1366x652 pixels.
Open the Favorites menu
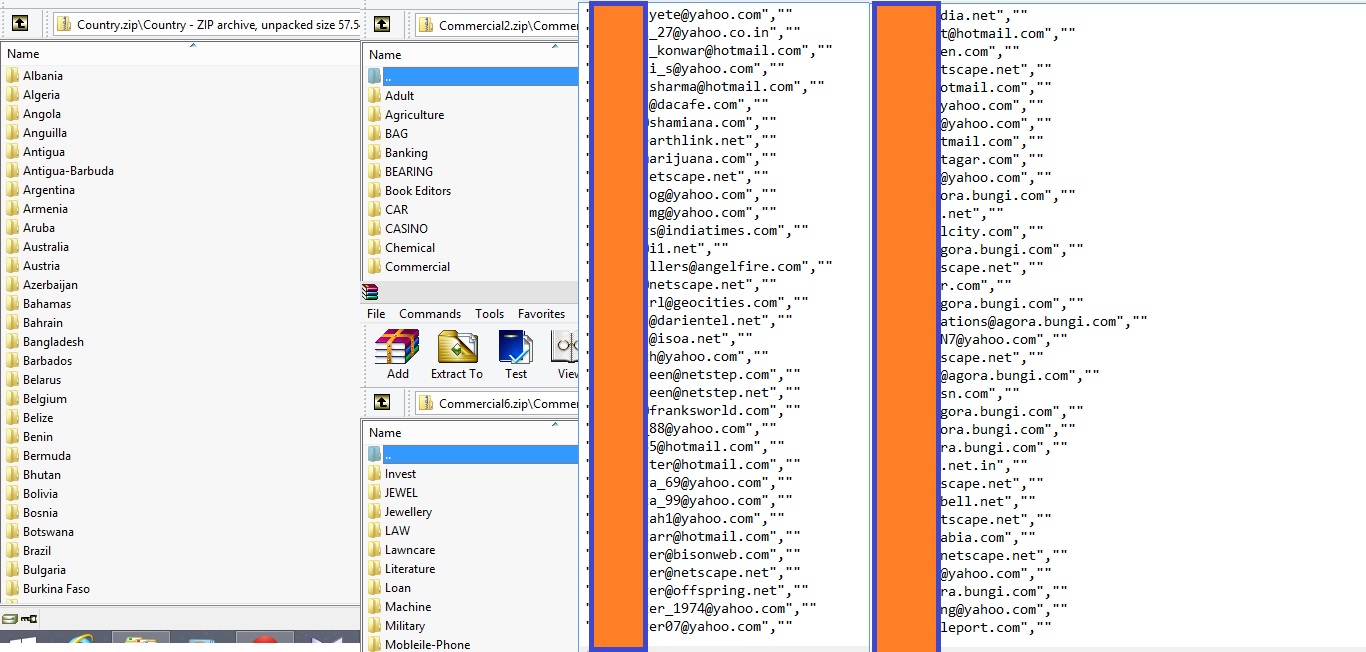coord(541,313)
